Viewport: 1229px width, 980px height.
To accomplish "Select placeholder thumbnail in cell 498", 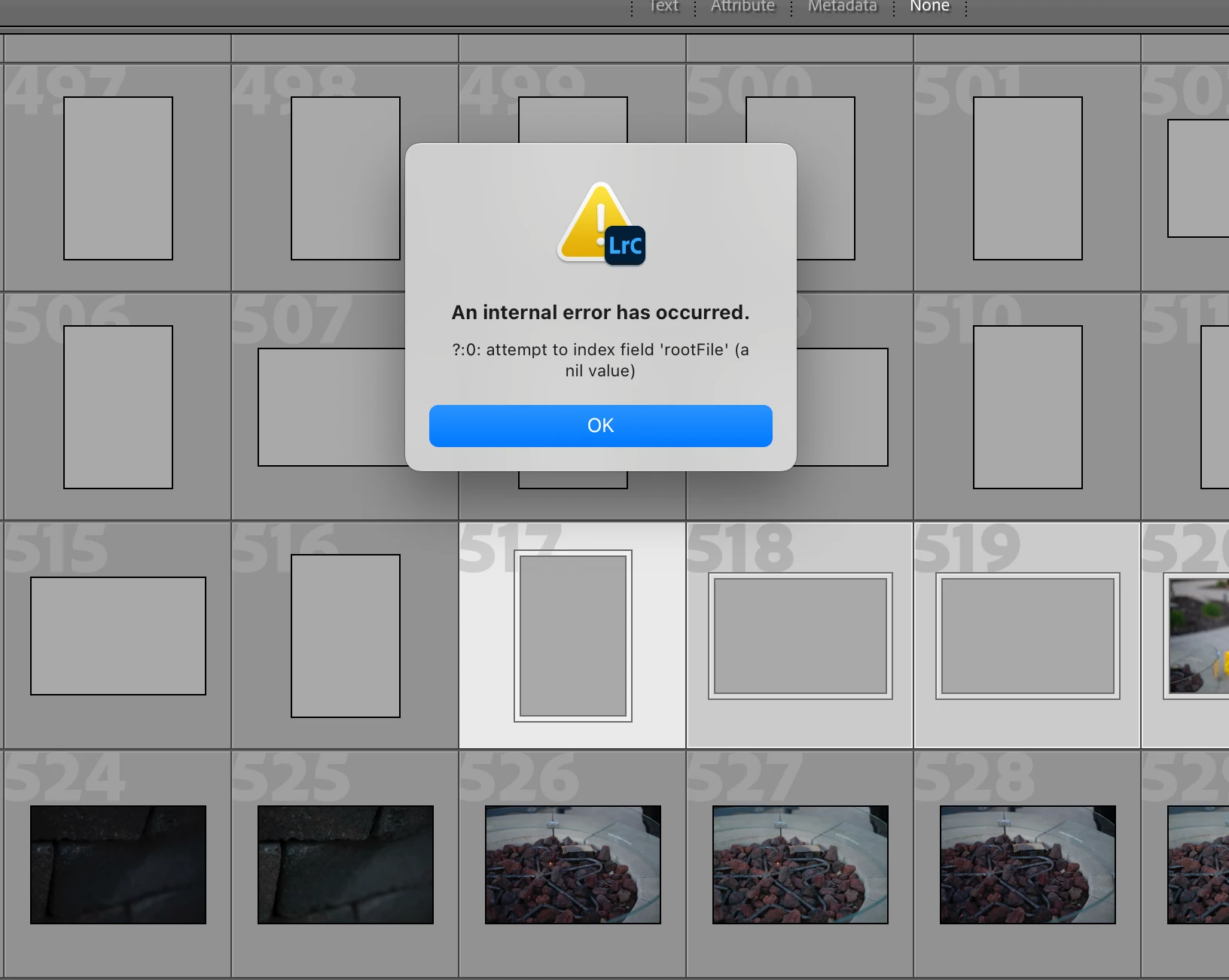I will click(x=346, y=178).
